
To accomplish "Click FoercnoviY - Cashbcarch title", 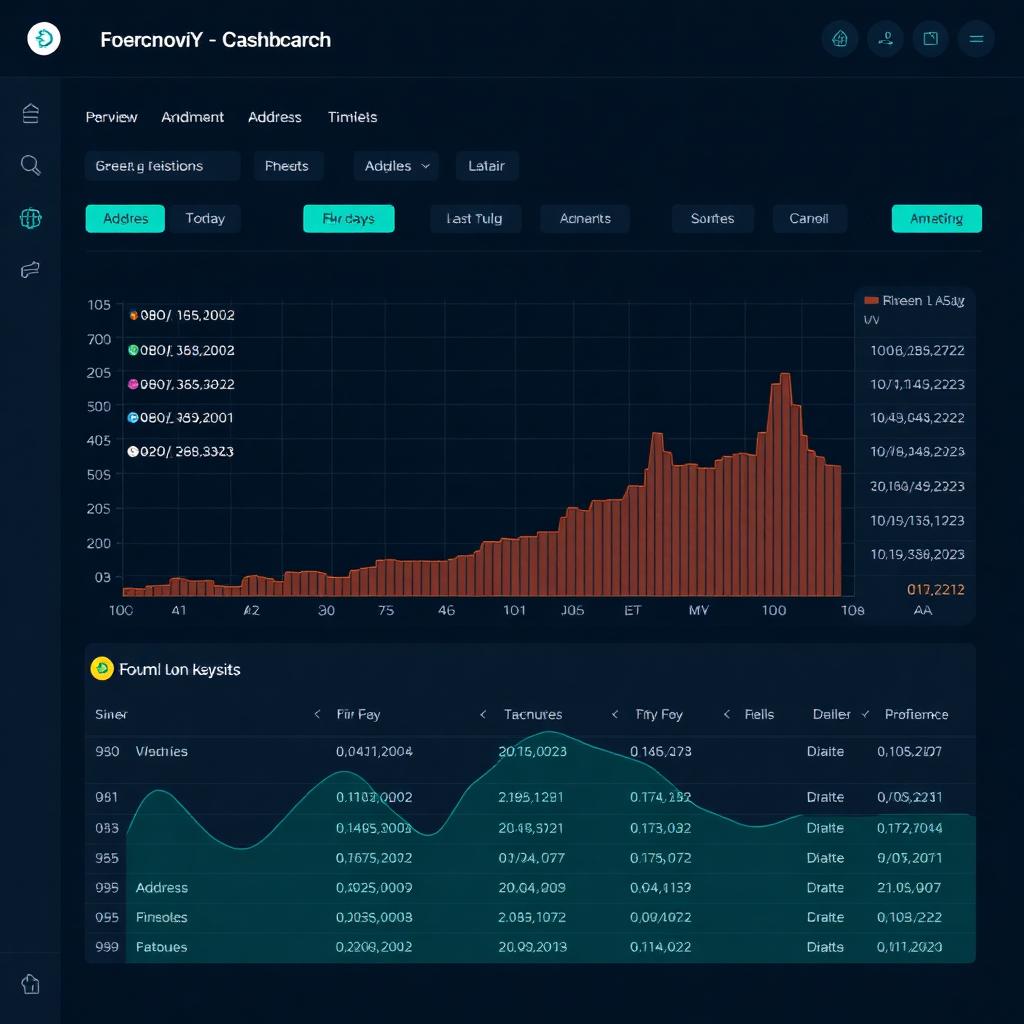I will [x=216, y=40].
